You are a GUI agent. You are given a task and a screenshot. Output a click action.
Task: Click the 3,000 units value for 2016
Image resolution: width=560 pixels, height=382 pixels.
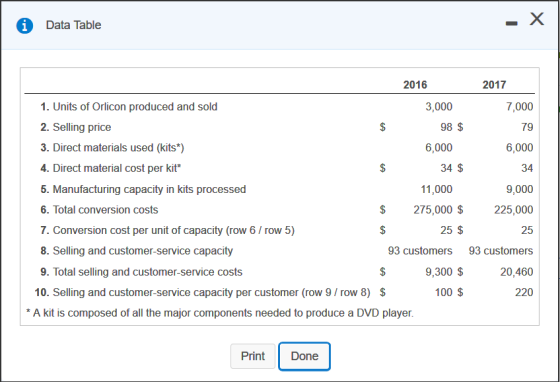coord(439,107)
